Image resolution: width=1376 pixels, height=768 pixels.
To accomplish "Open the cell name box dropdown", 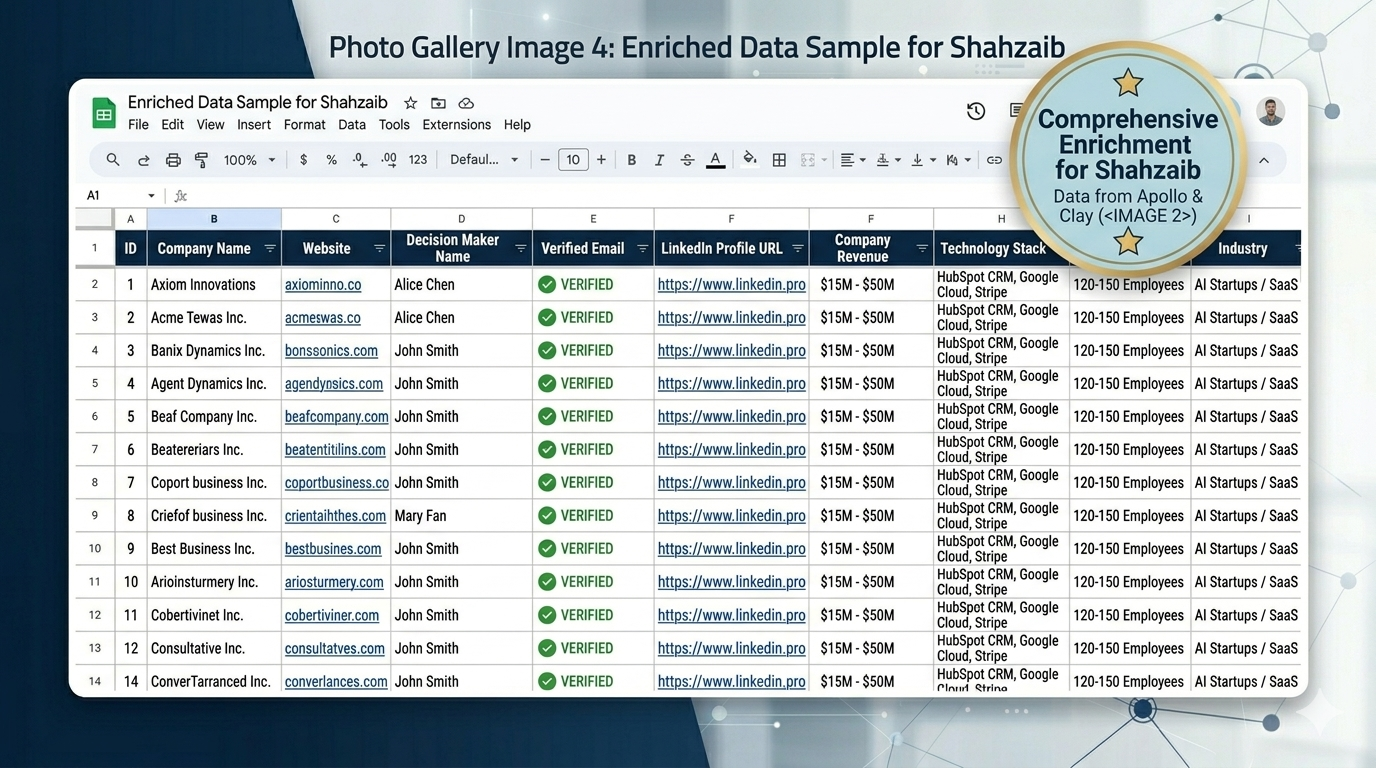I will coord(151,196).
